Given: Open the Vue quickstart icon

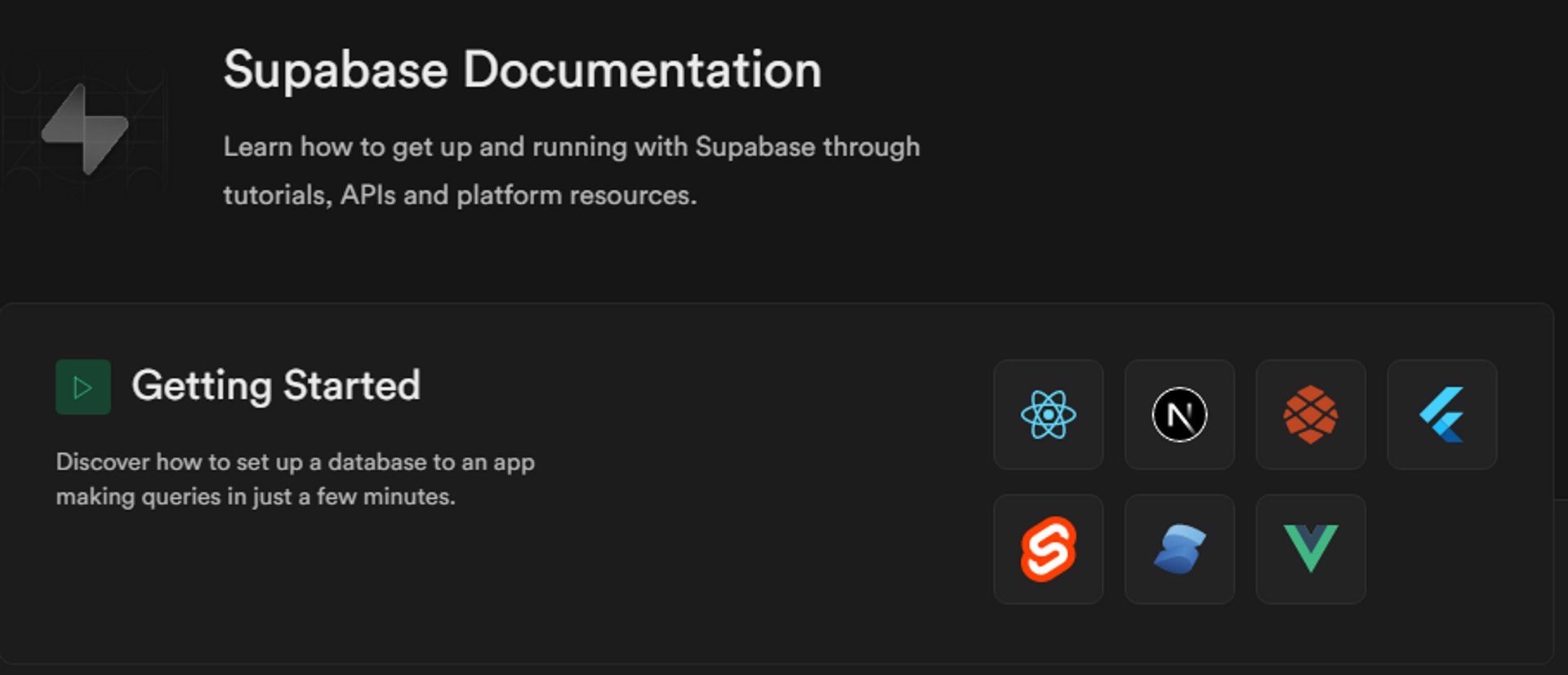Looking at the screenshot, I should [1311, 549].
